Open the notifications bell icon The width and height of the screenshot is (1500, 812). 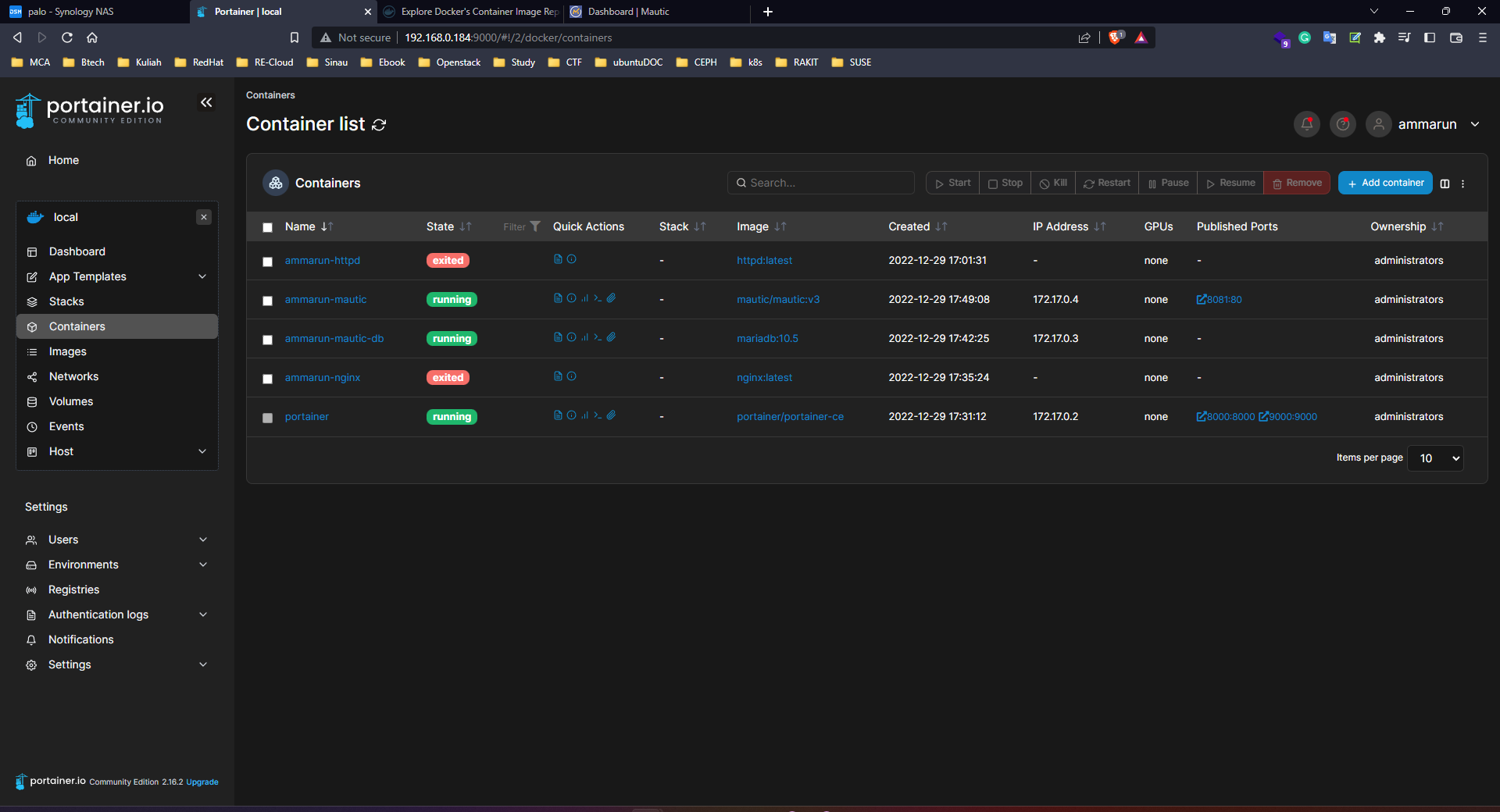point(1307,124)
